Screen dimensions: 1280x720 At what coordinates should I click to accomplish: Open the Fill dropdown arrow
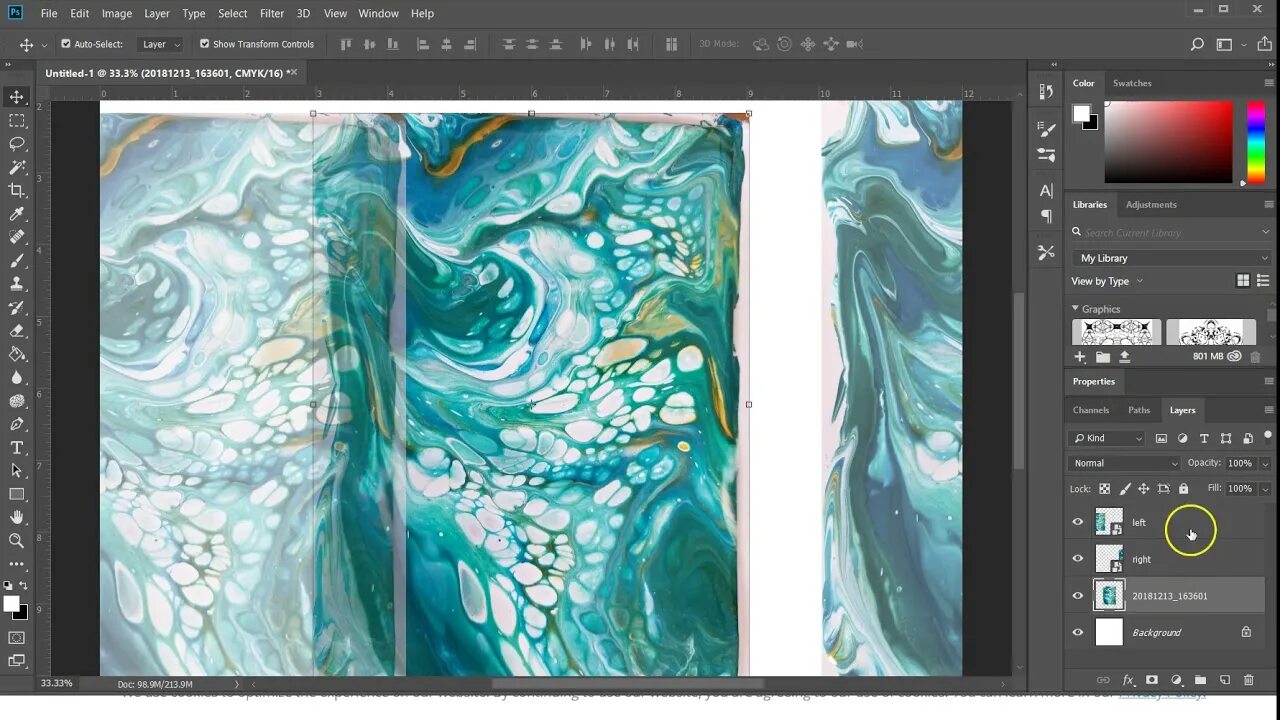1265,489
